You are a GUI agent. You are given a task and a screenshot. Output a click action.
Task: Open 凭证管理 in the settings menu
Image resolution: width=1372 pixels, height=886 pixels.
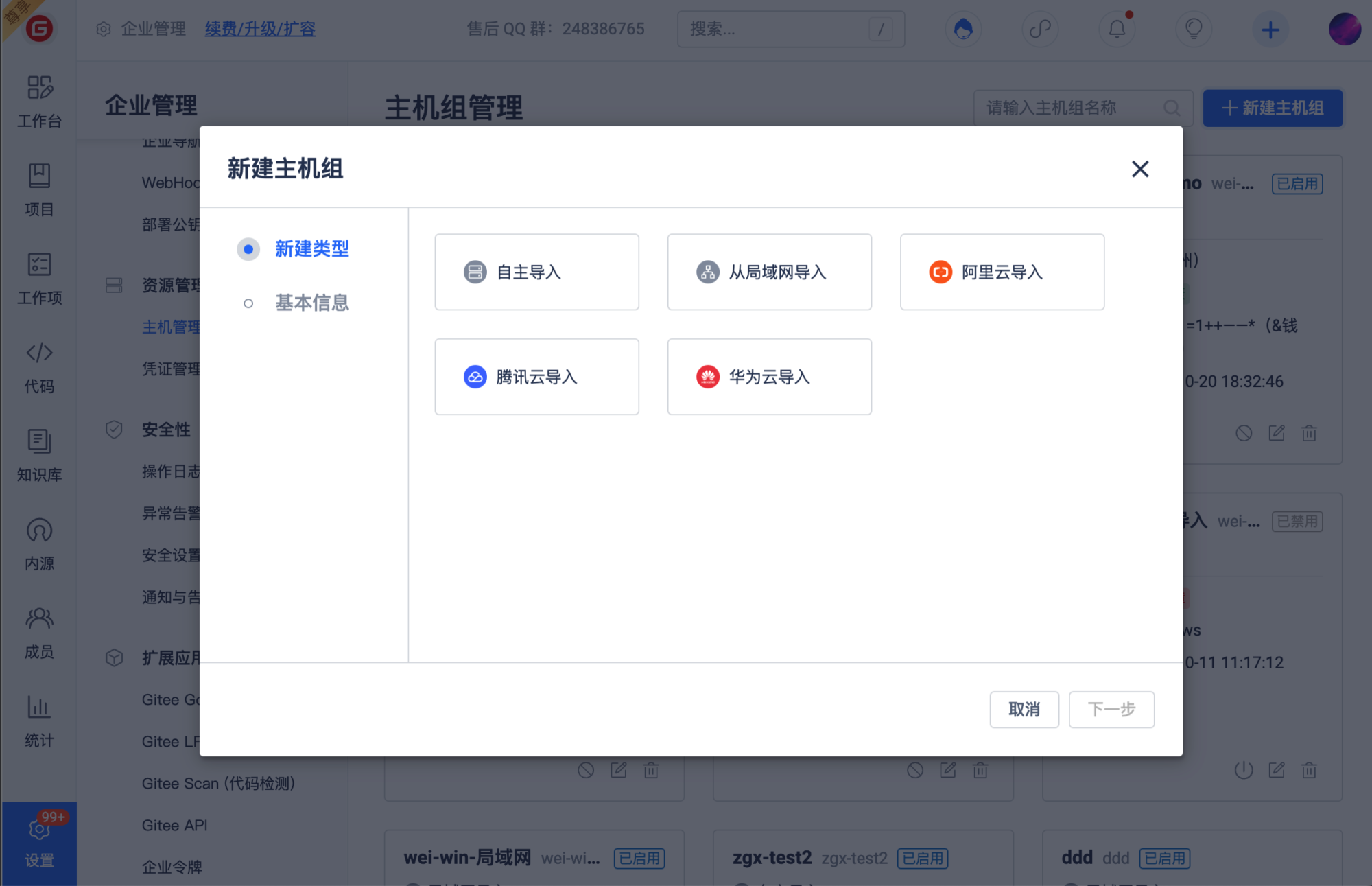click(171, 369)
